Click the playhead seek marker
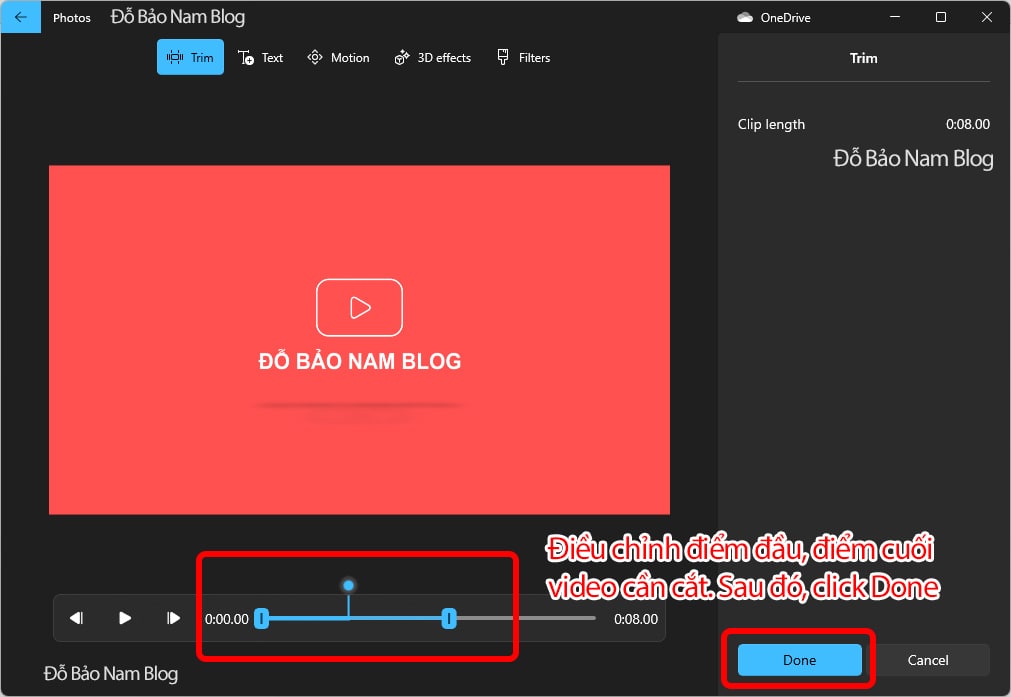The height and width of the screenshot is (697, 1011). coord(348,585)
